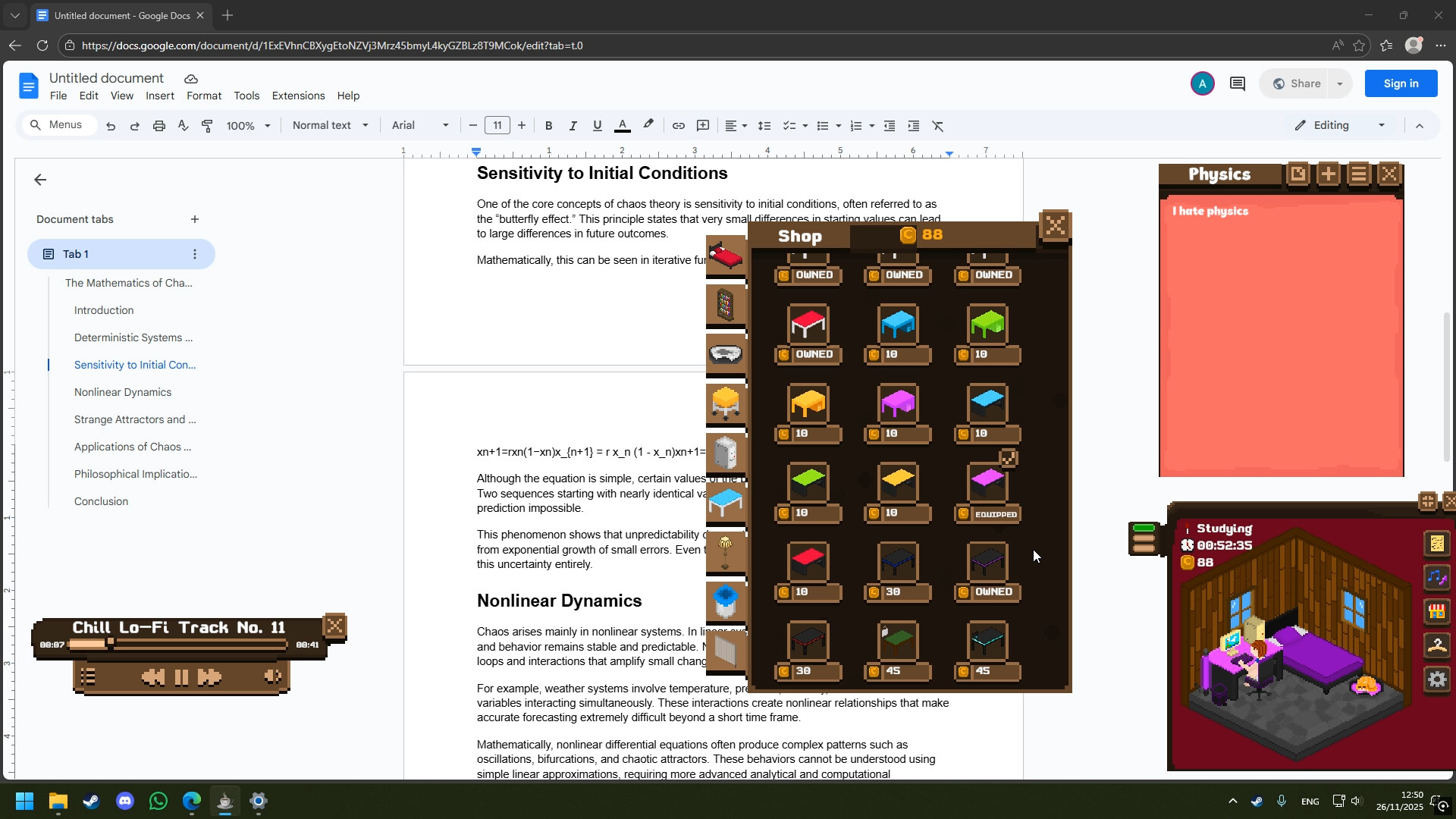Add a new document tab with the plus
Screen dimensions: 1456x819
coord(195,219)
